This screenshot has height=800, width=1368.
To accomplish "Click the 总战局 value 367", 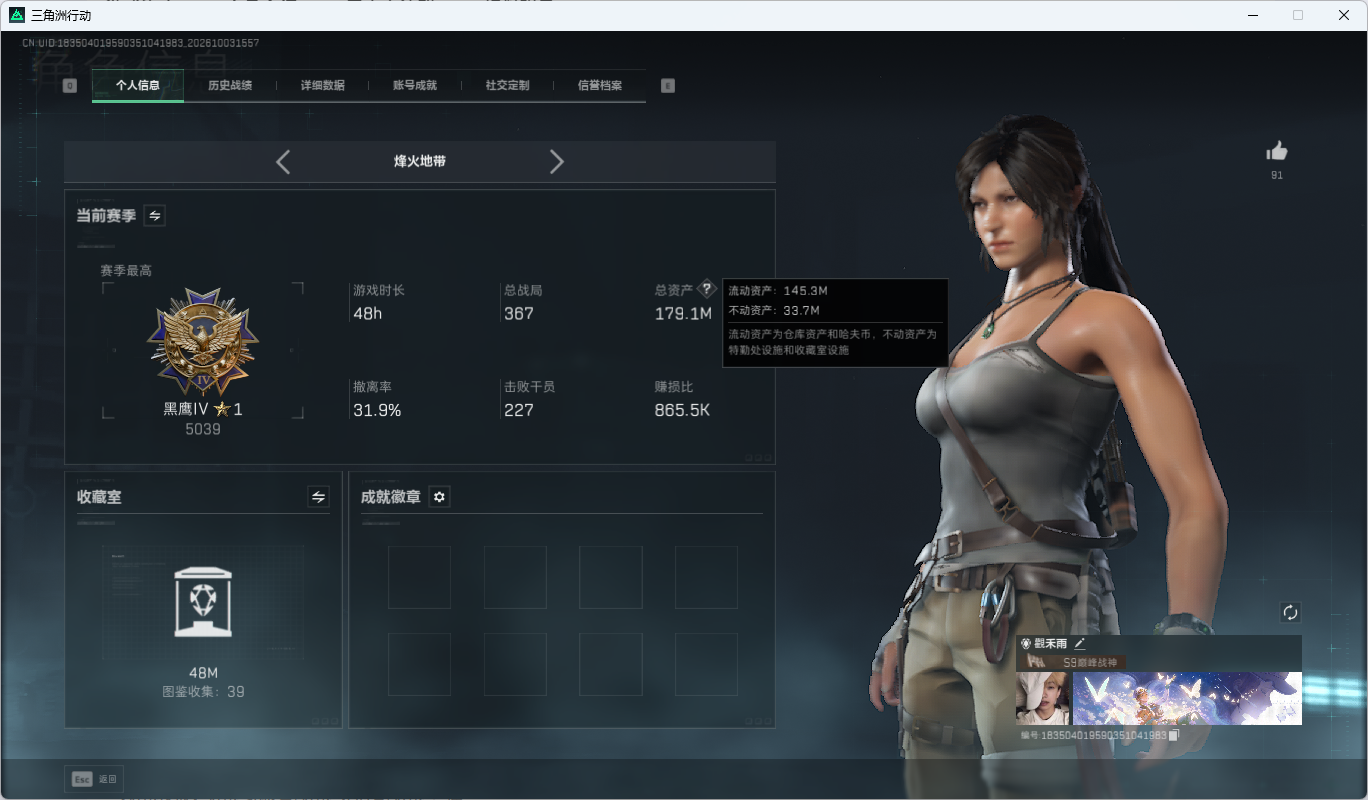I will point(519,313).
